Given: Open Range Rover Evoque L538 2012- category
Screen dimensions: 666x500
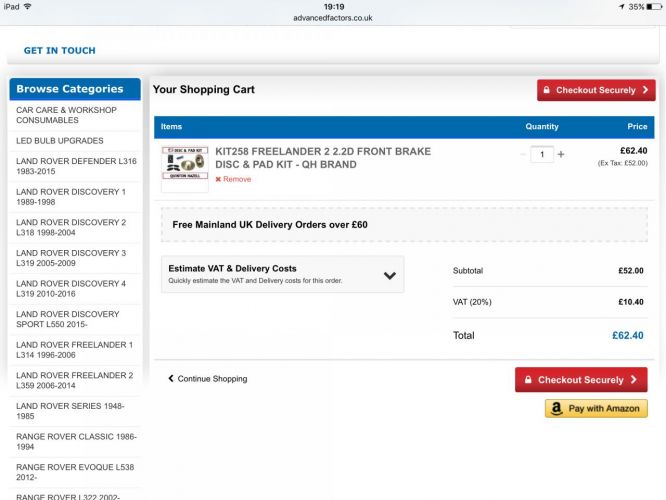Looking at the screenshot, I should (x=75, y=472).
